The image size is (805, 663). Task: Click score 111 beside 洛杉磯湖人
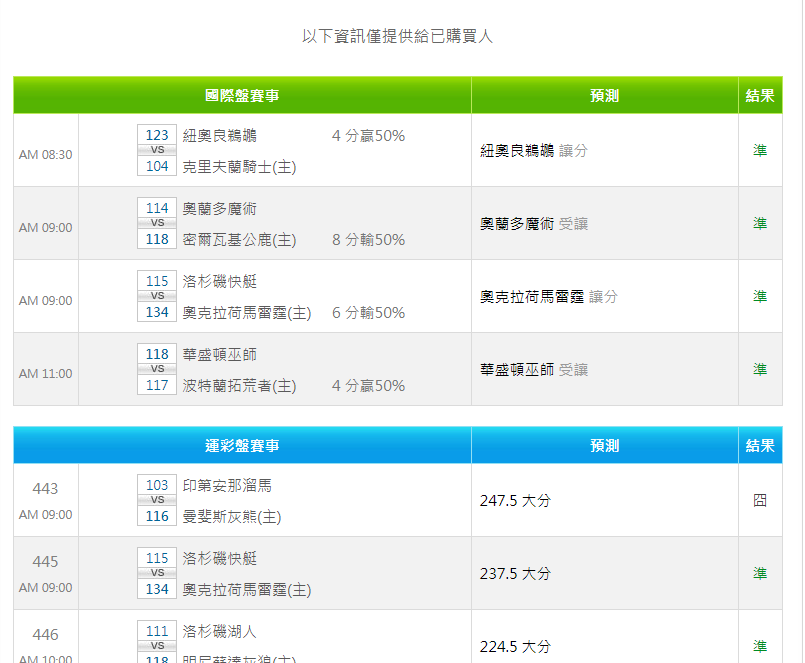pyautogui.click(x=157, y=631)
